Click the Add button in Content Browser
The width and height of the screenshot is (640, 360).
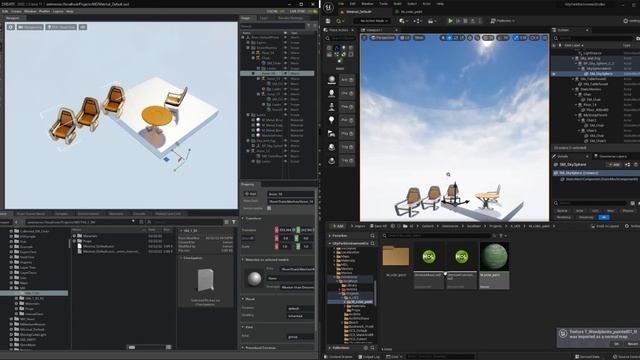338,226
